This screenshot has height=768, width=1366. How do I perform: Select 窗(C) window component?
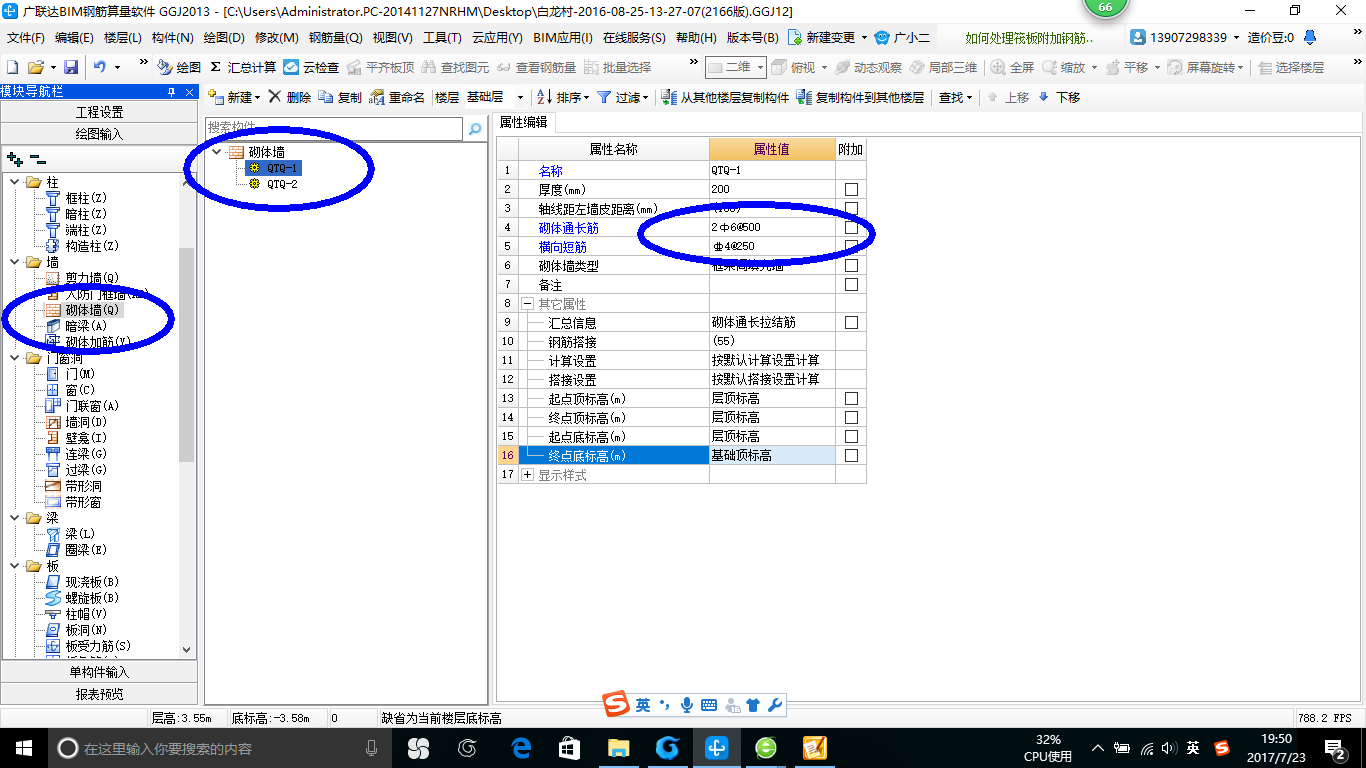pos(79,390)
